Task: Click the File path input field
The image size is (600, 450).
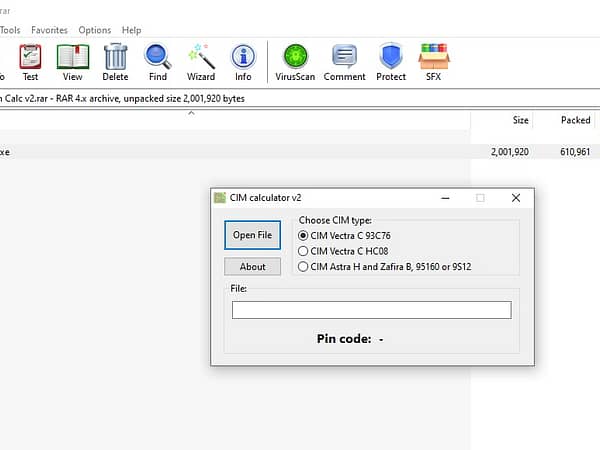Action: click(372, 310)
